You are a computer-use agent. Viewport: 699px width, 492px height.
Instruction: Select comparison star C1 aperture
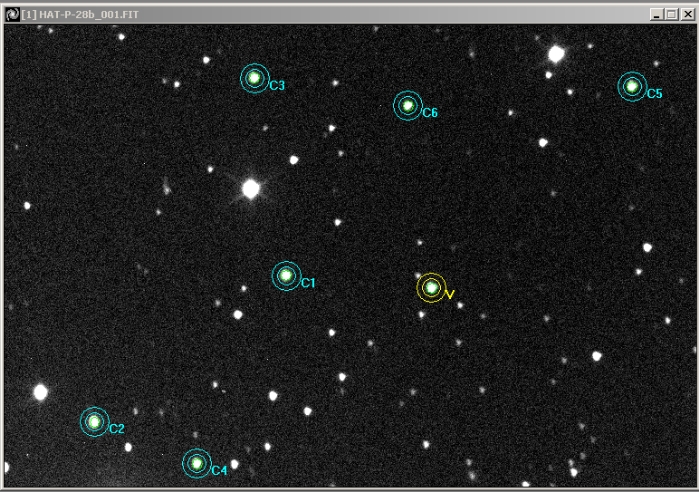pyautogui.click(x=286, y=275)
